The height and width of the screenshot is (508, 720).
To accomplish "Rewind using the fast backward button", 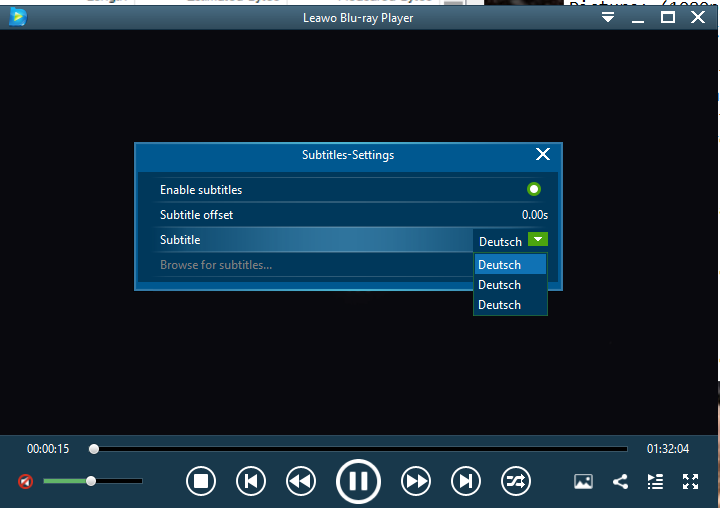I will [x=301, y=481].
